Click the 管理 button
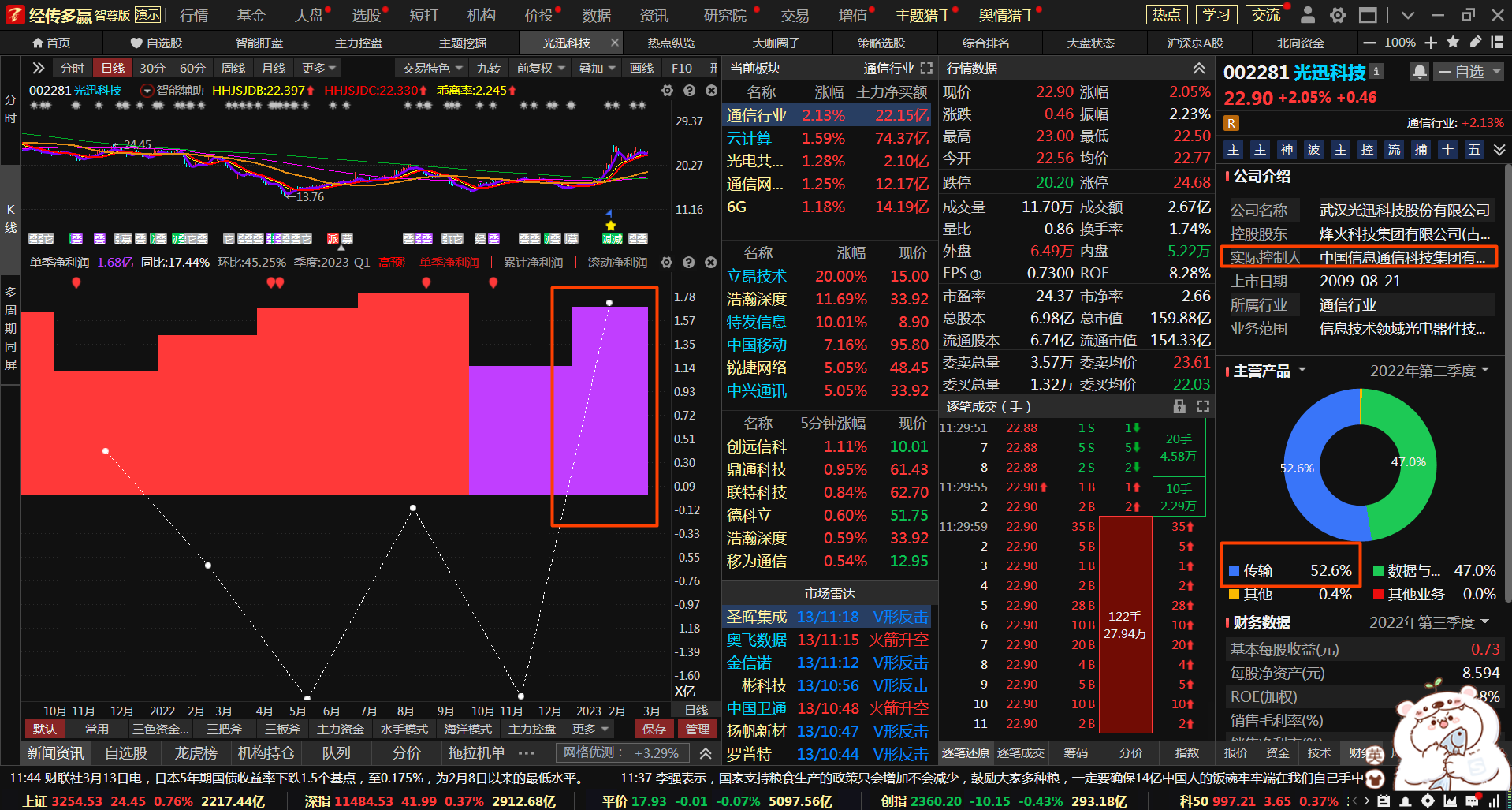The width and height of the screenshot is (1512, 810). [x=697, y=730]
